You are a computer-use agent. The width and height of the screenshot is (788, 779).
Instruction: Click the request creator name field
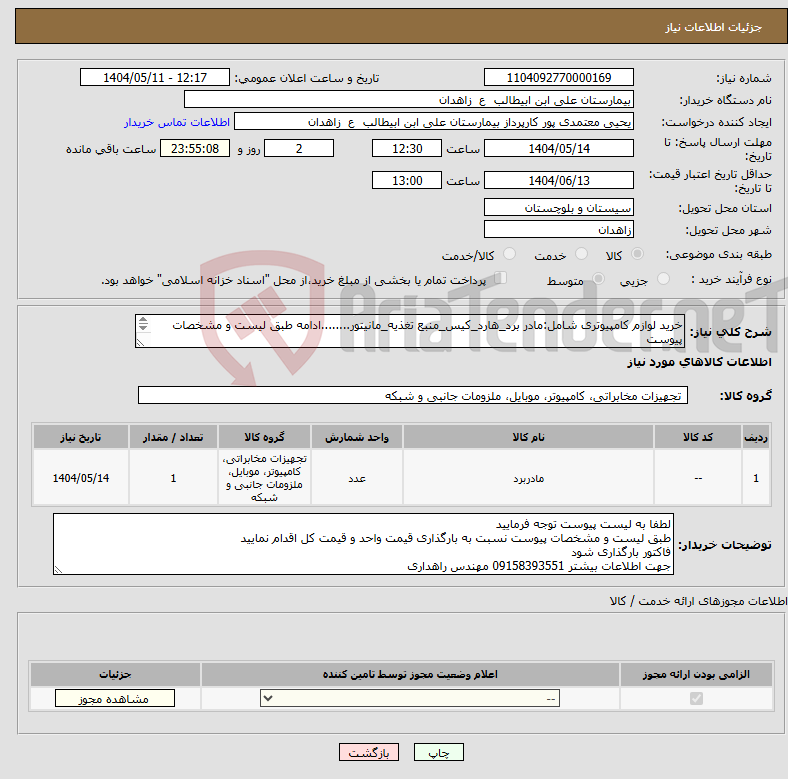coord(434,122)
